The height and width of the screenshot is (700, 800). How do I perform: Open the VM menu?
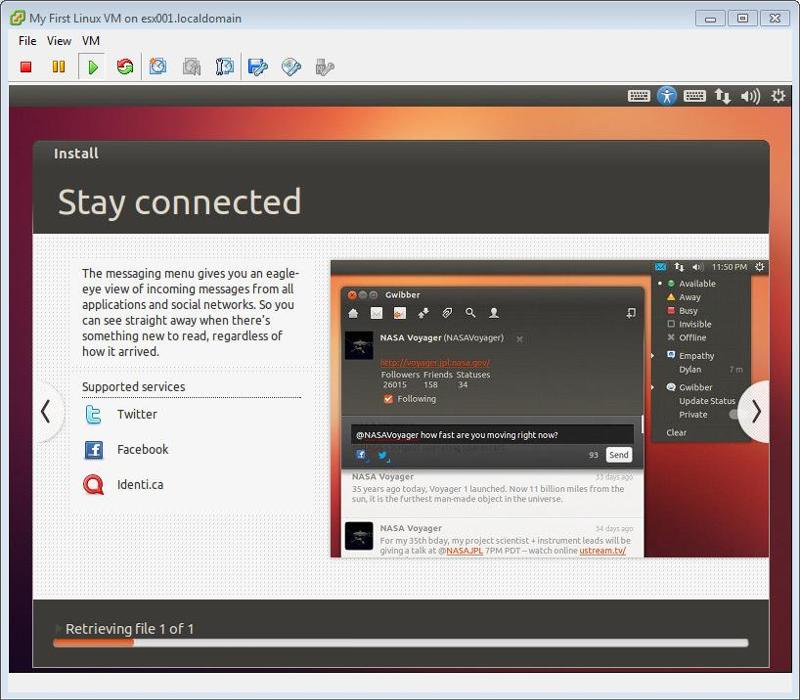[91, 41]
